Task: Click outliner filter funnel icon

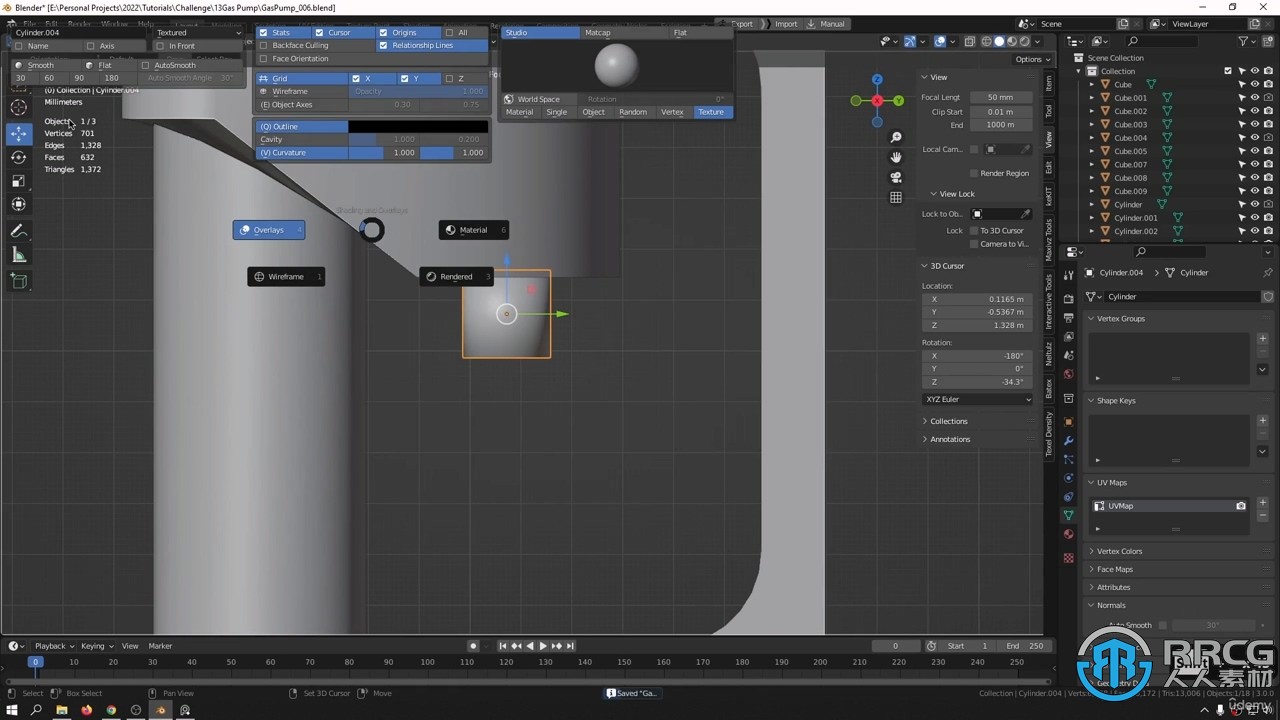Action: tap(1243, 41)
